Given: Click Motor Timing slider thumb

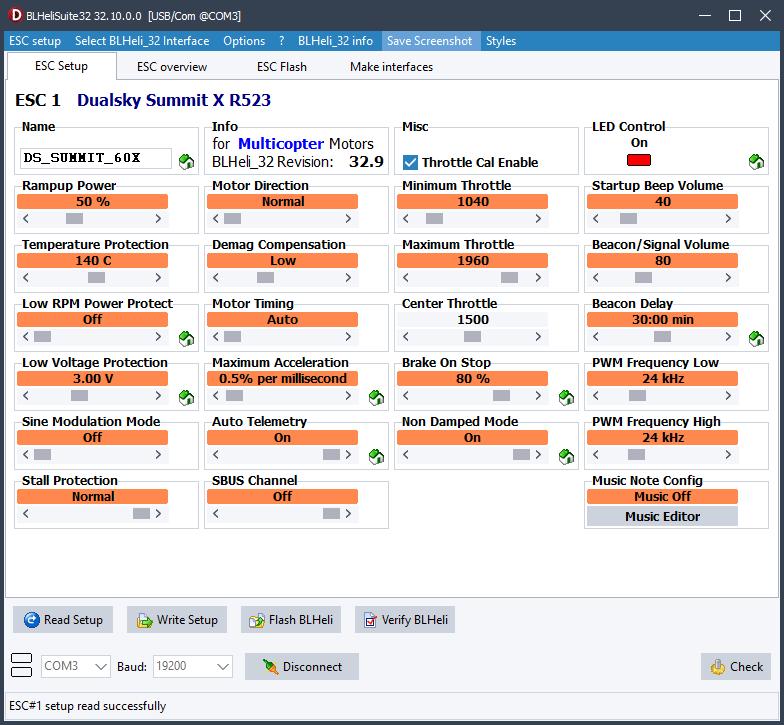Looking at the screenshot, I should [x=232, y=336].
